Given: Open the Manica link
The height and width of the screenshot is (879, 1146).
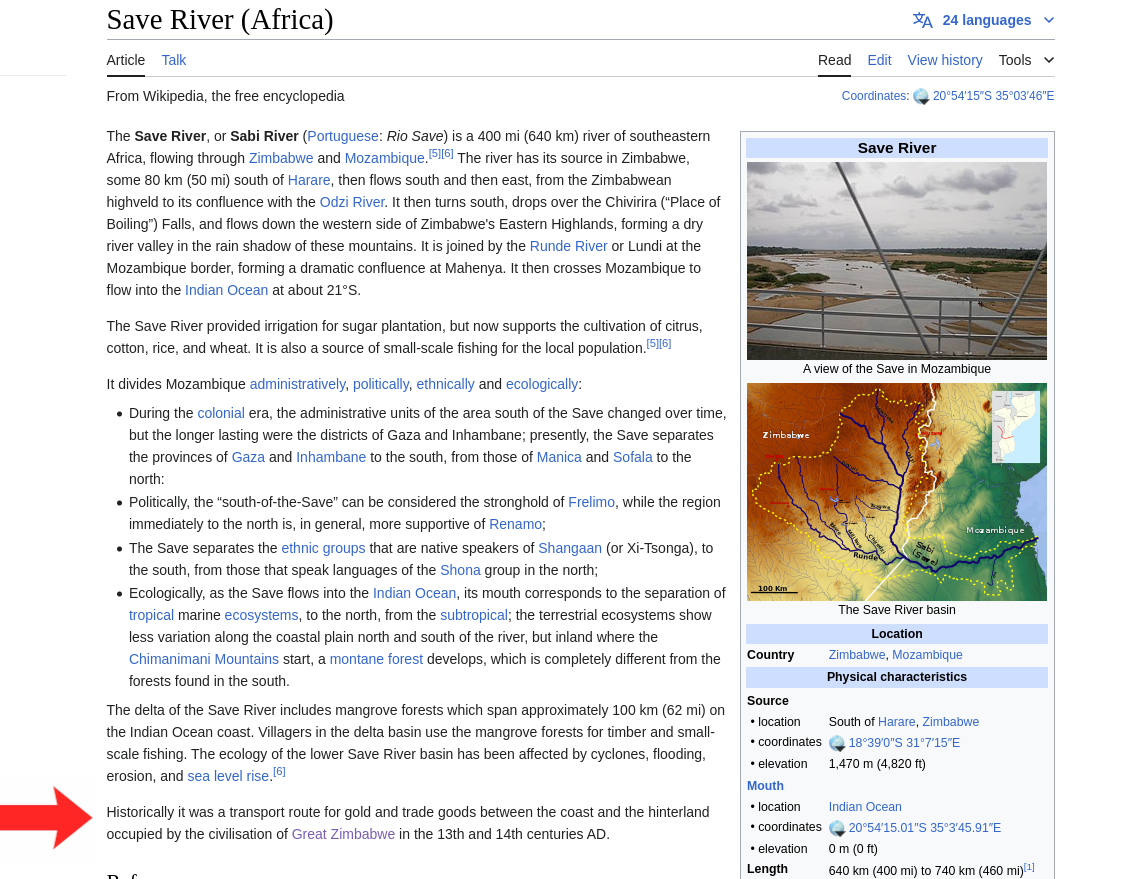Looking at the screenshot, I should [559, 457].
